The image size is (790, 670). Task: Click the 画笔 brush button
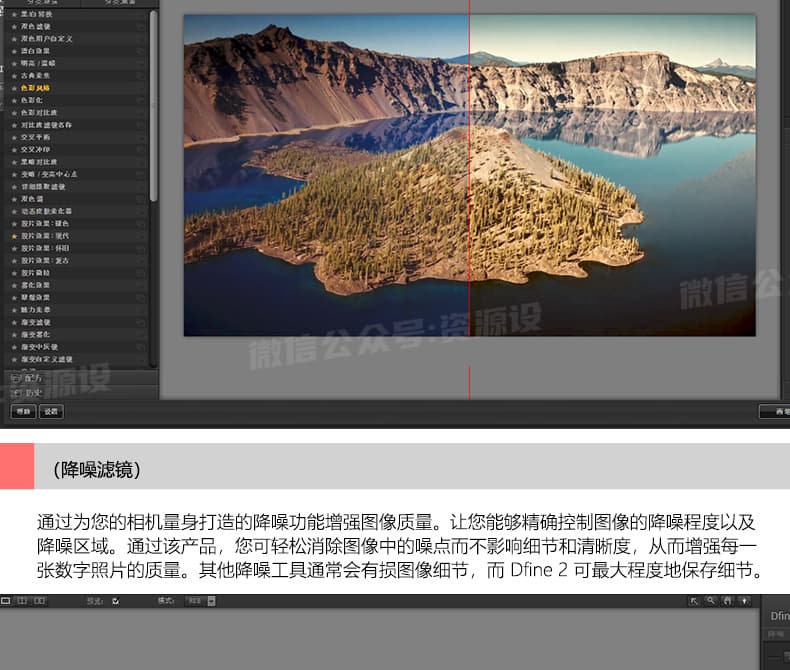776,412
